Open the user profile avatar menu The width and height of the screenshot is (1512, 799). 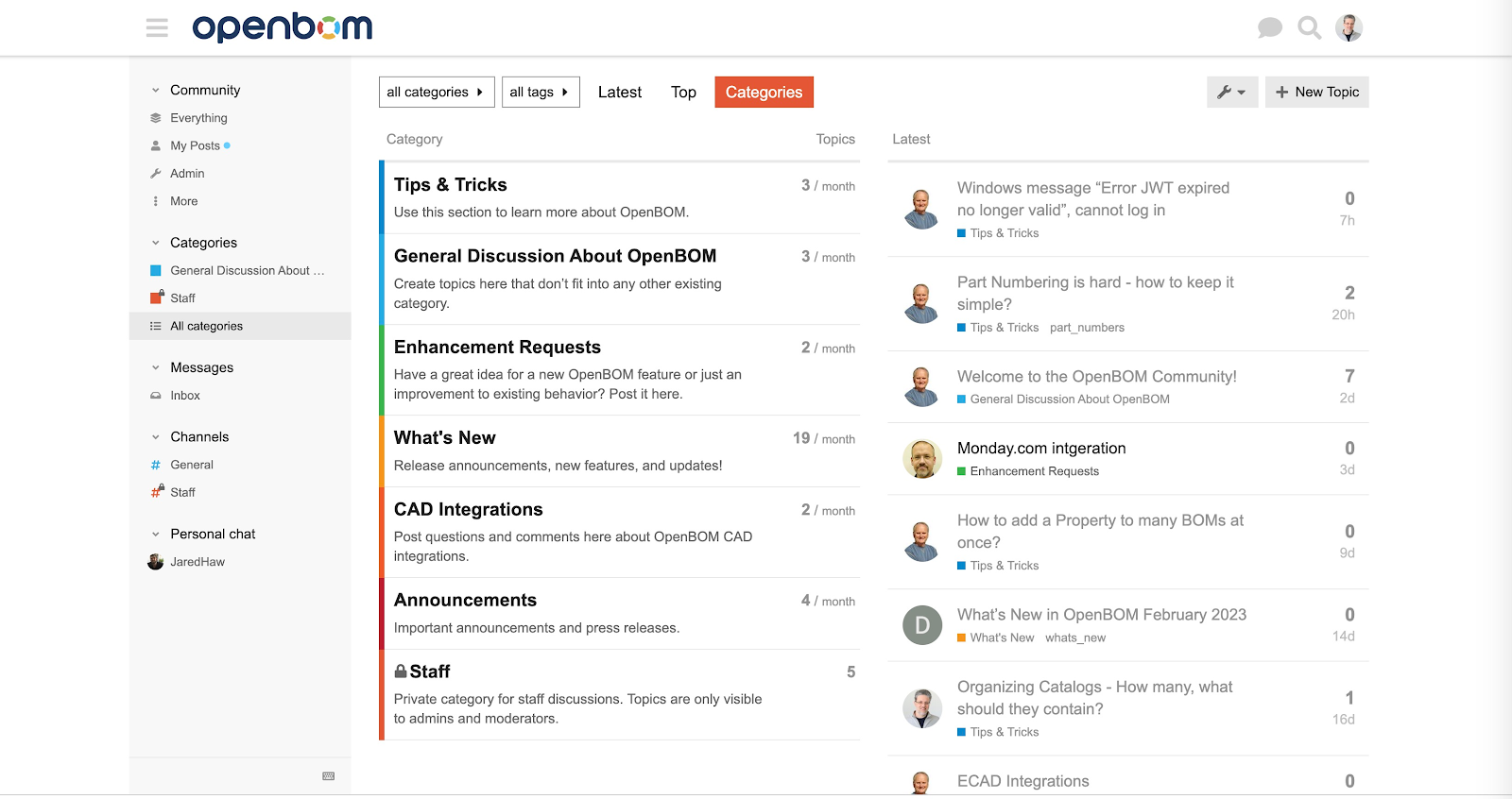point(1349,28)
